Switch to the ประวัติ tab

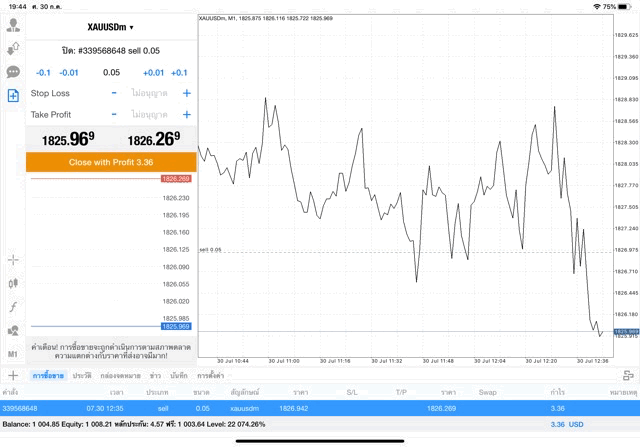[82, 376]
